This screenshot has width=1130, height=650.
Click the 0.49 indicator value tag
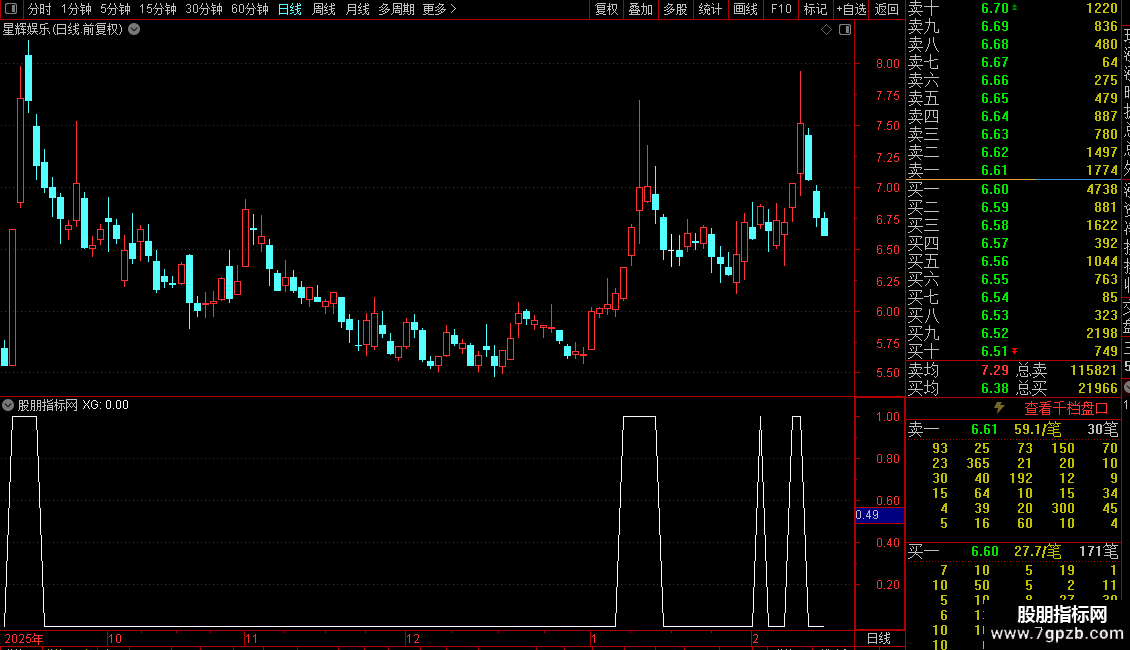(879, 515)
